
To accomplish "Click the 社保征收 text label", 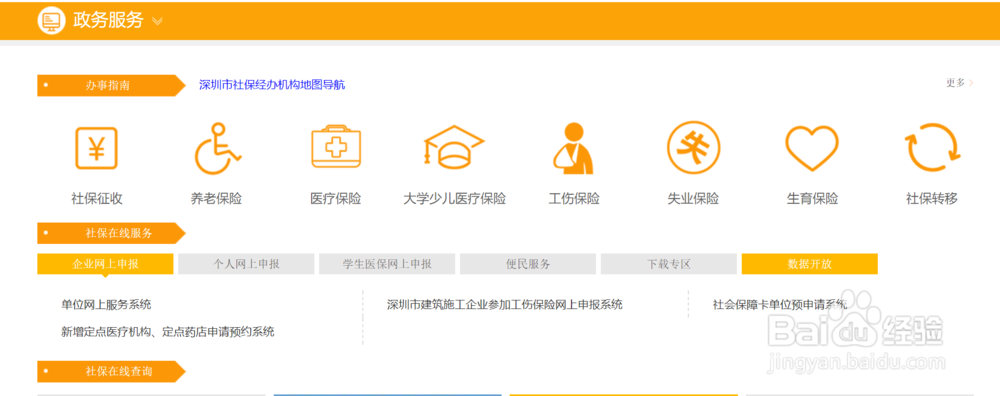I will [x=97, y=198].
